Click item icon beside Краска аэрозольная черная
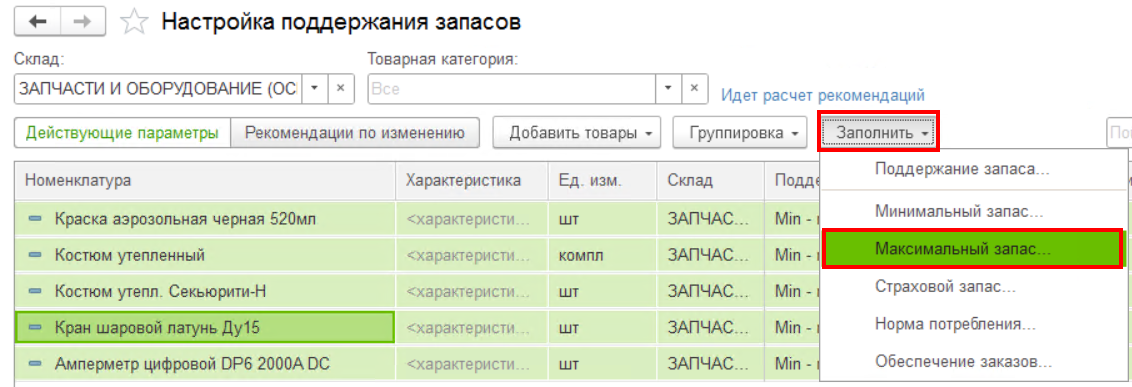Image resolution: width=1132 pixels, height=387 pixels. [x=35, y=218]
